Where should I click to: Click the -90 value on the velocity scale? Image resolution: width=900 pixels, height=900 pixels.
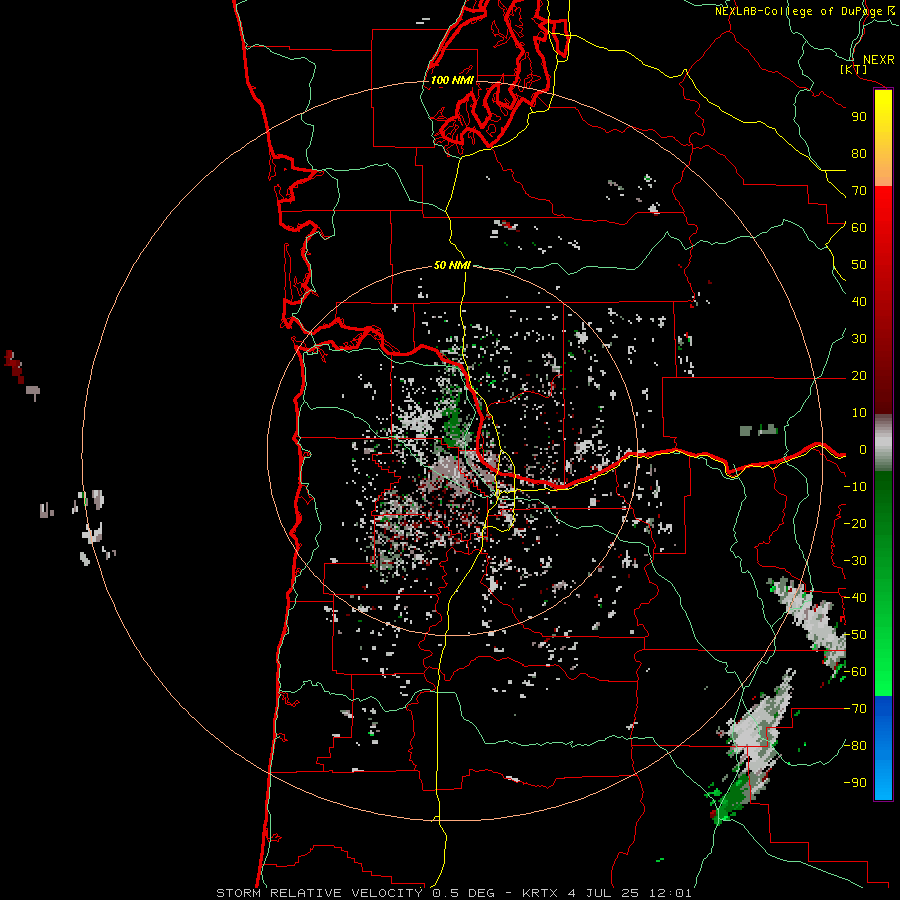coord(855,783)
